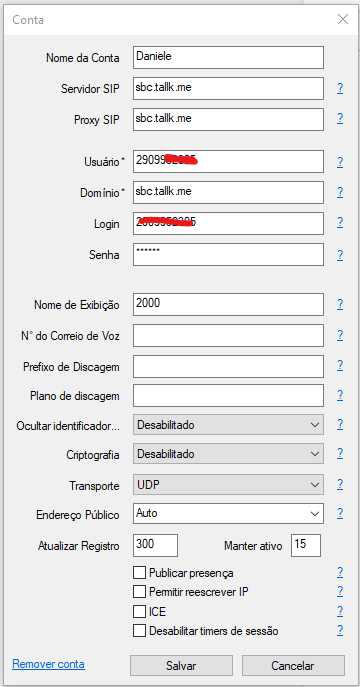Open help for Servidor SIP field

click(x=340, y=89)
